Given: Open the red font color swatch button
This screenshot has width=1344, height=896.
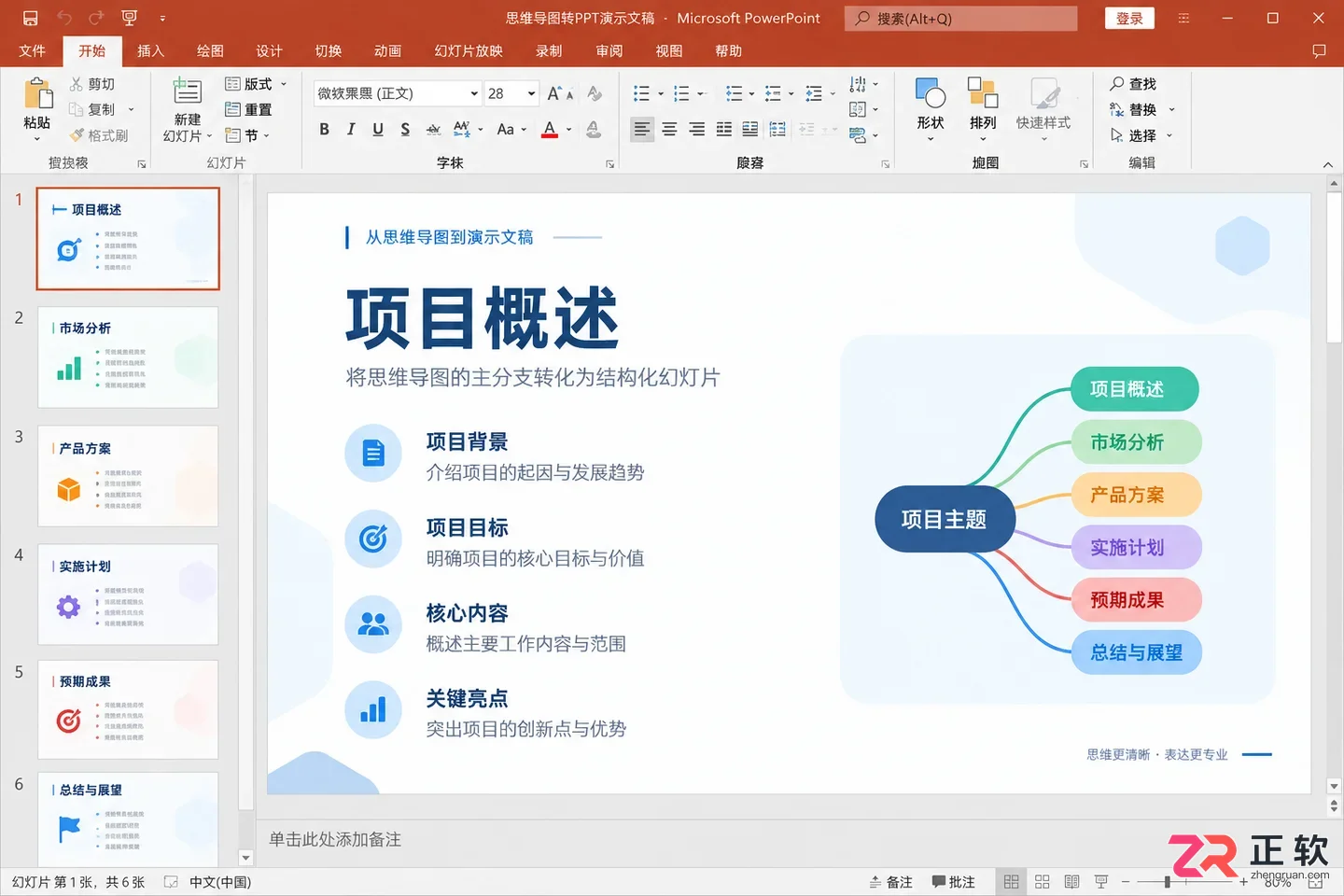Looking at the screenshot, I should click(x=550, y=130).
